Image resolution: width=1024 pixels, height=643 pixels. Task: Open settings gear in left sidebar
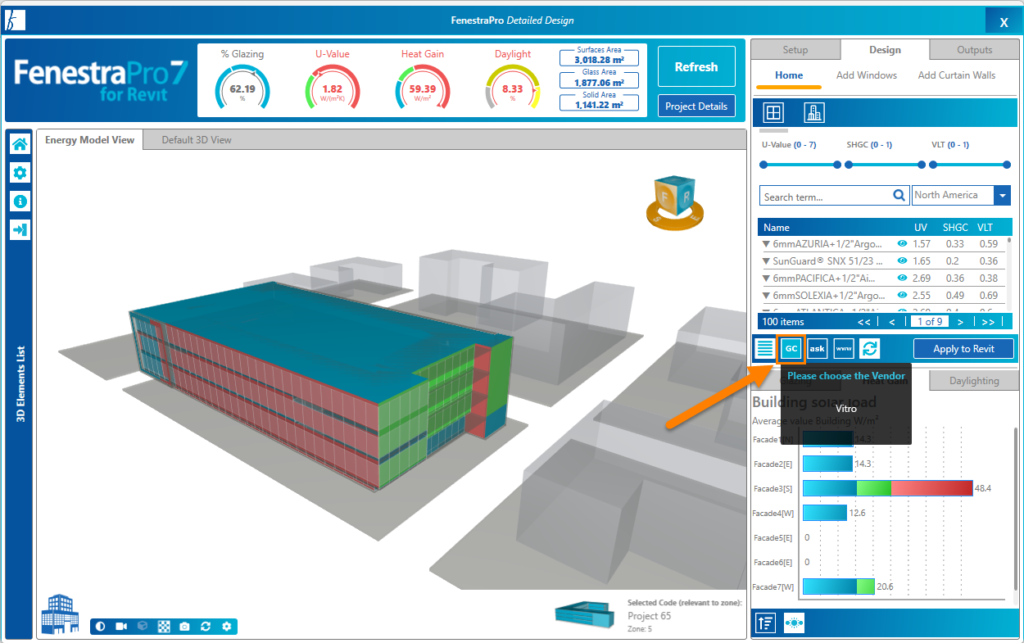[x=20, y=173]
